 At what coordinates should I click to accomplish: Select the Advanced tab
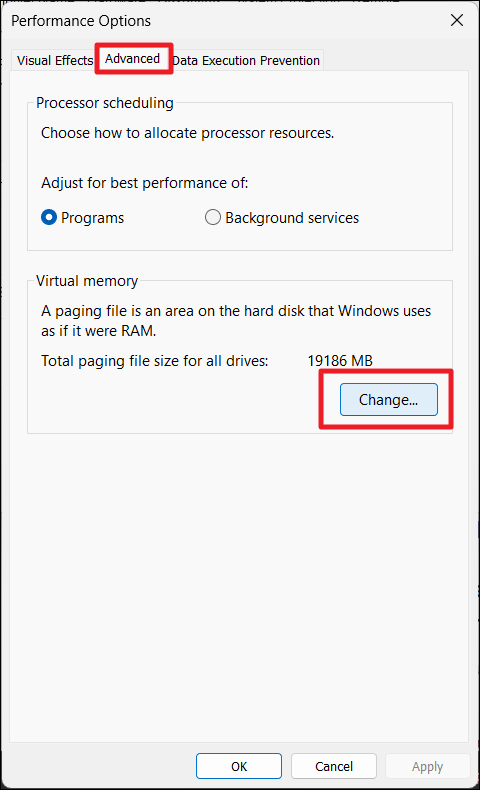(132, 59)
